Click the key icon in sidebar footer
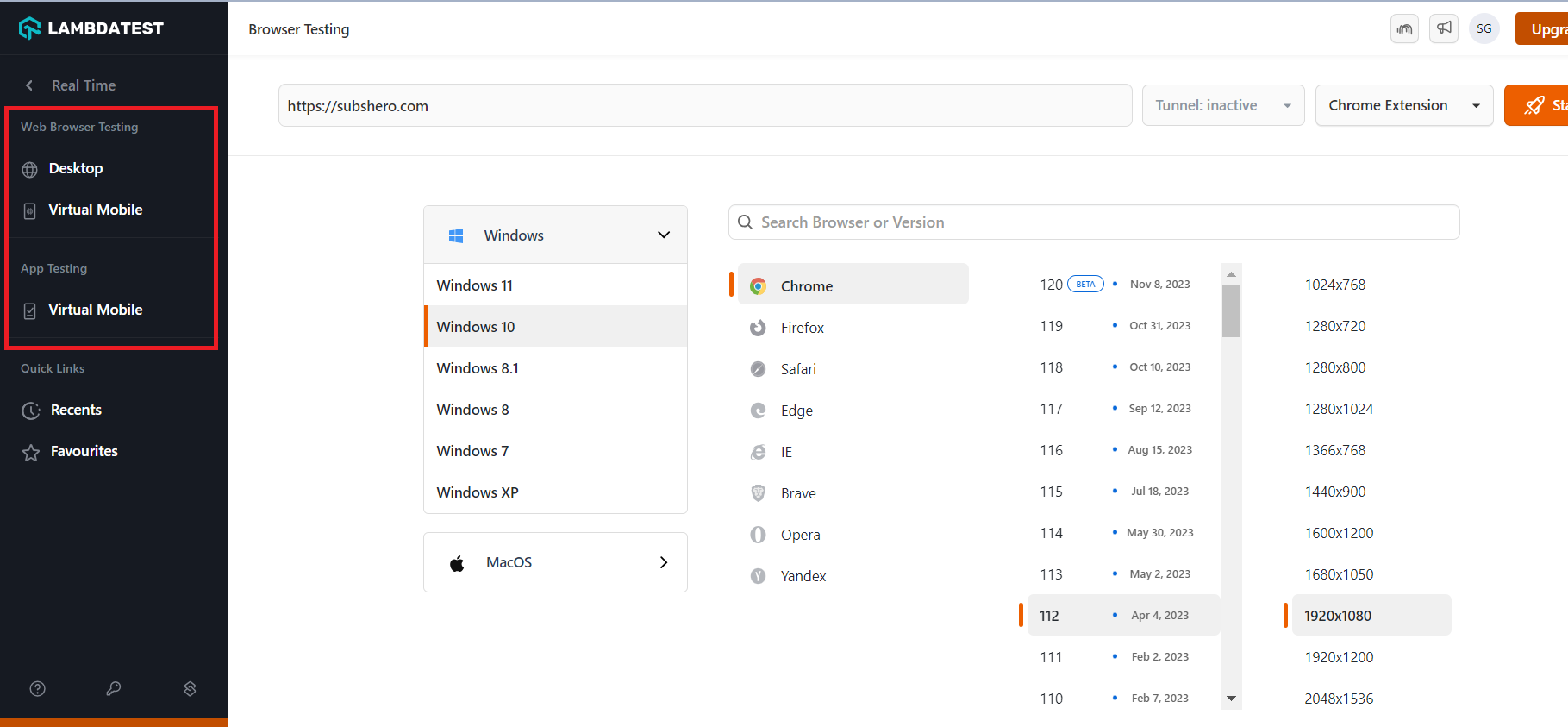1568x727 pixels. click(114, 688)
